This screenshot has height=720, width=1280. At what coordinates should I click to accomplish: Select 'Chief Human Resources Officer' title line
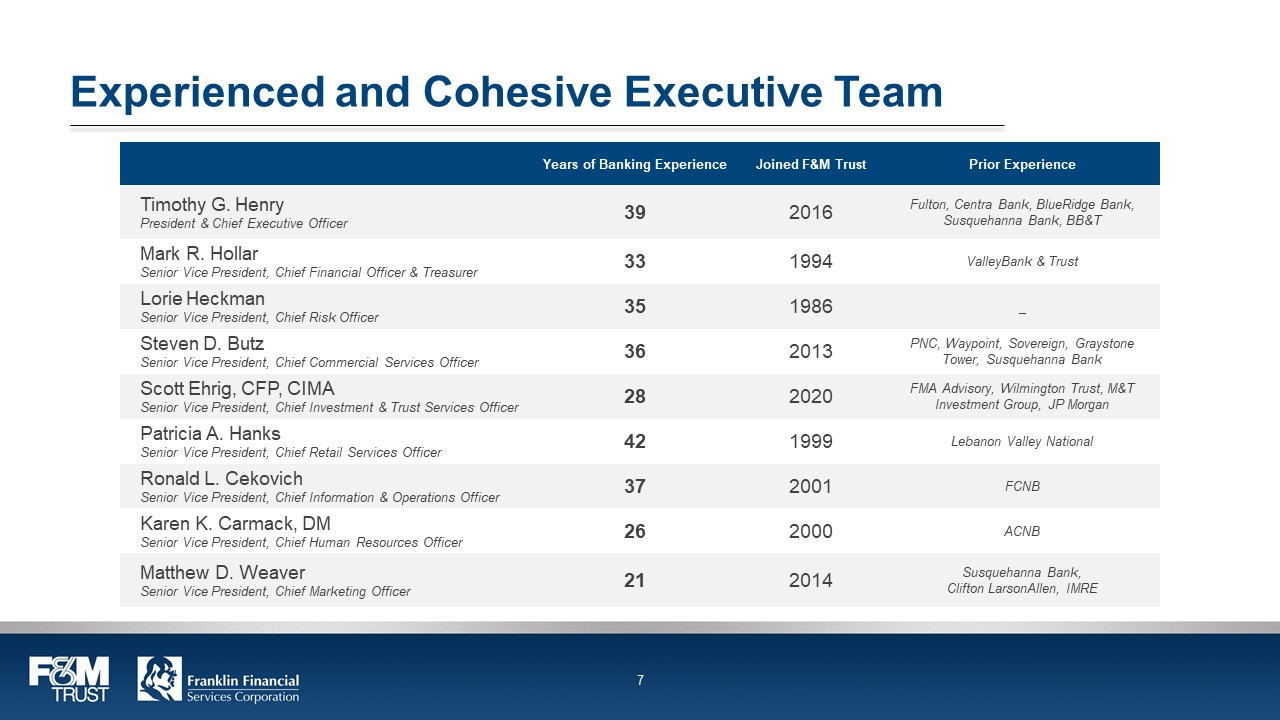302,543
